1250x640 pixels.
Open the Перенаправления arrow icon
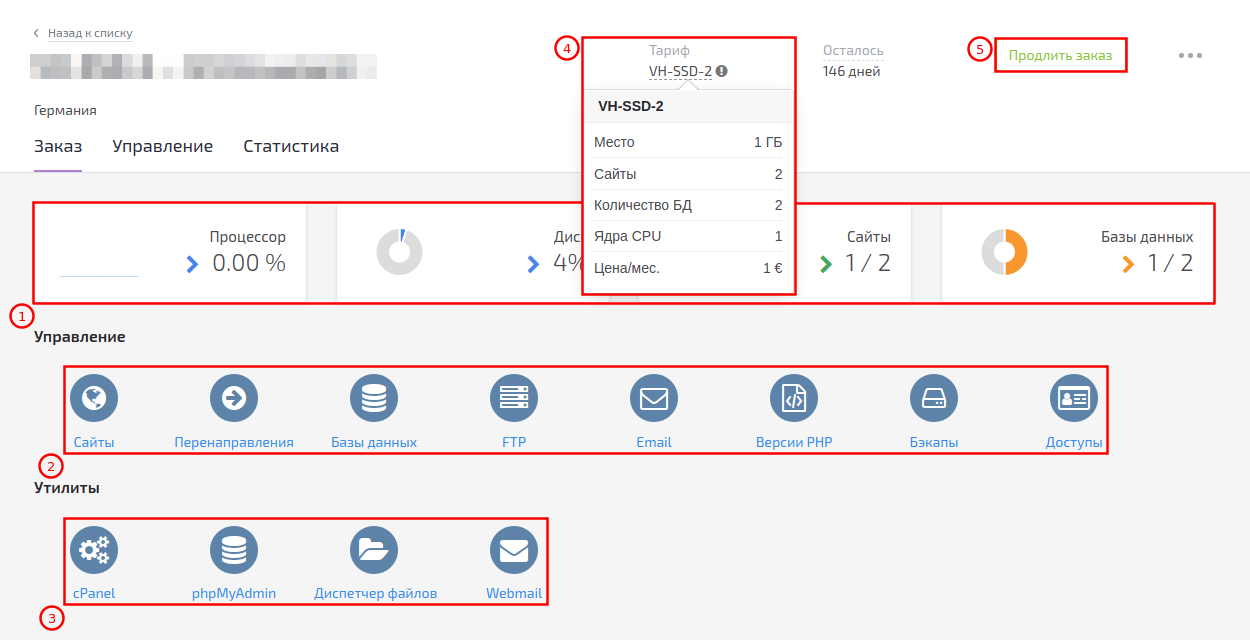coord(234,399)
